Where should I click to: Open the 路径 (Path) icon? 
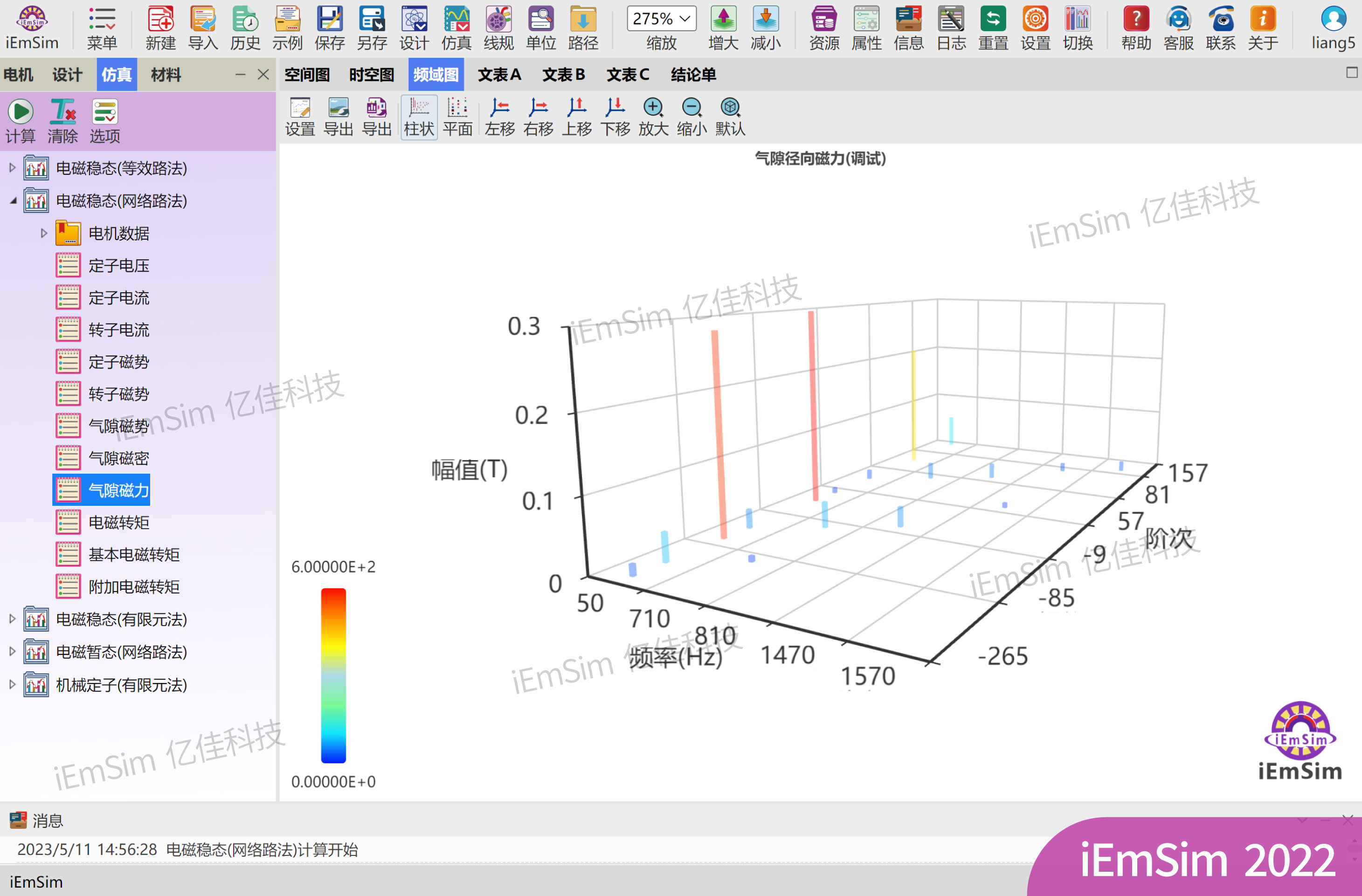[x=583, y=28]
